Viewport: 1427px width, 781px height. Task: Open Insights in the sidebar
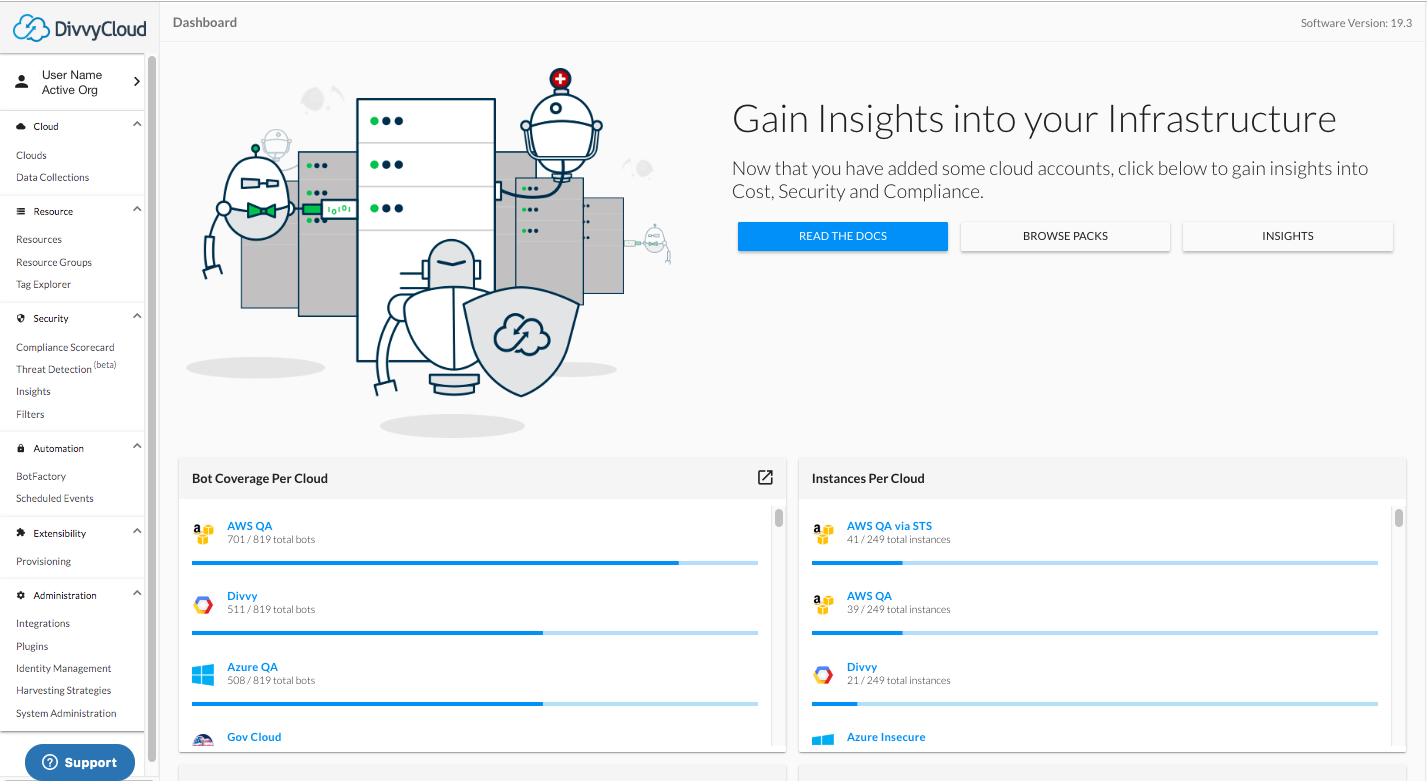pos(33,392)
